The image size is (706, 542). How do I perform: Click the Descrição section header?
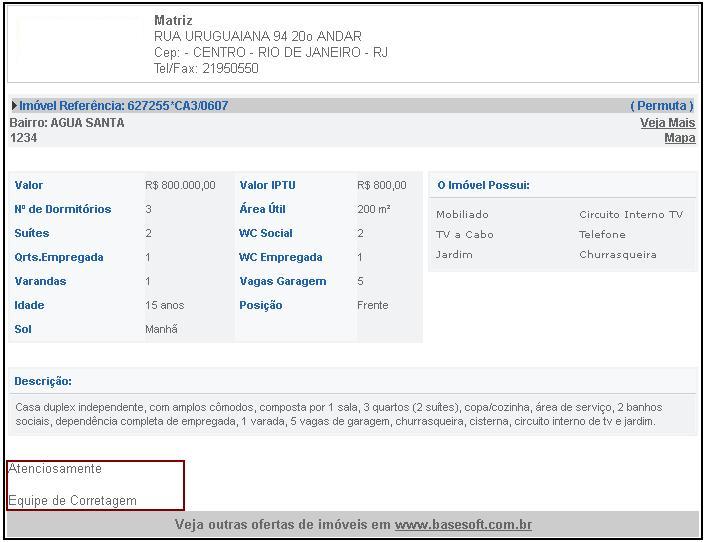43,381
